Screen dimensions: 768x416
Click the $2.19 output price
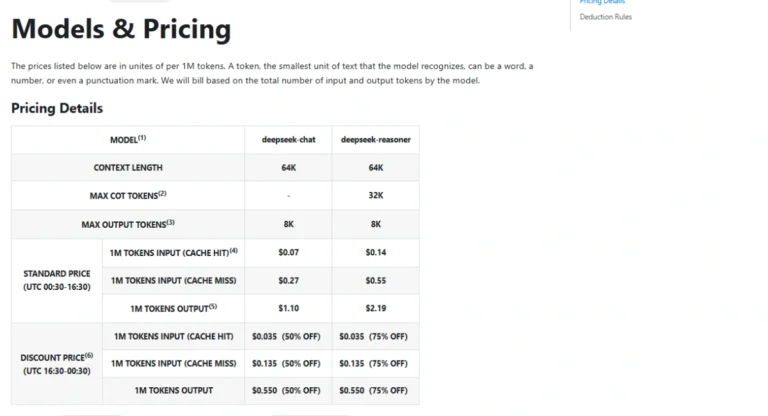(x=376, y=309)
